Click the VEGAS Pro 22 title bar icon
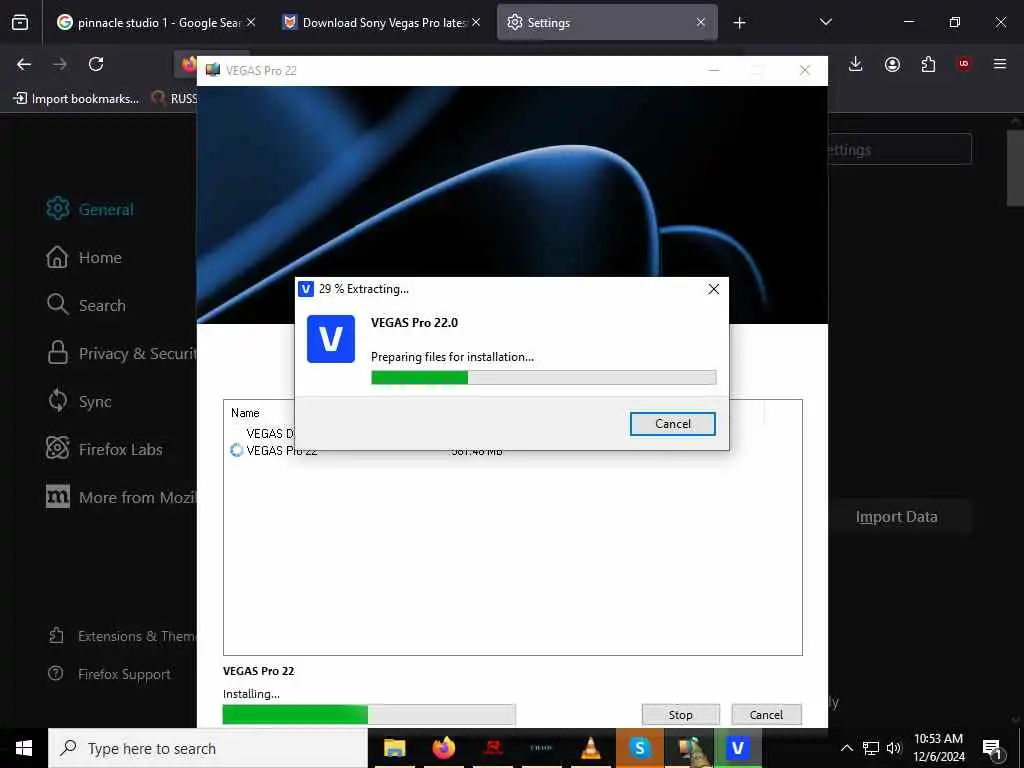 [212, 70]
